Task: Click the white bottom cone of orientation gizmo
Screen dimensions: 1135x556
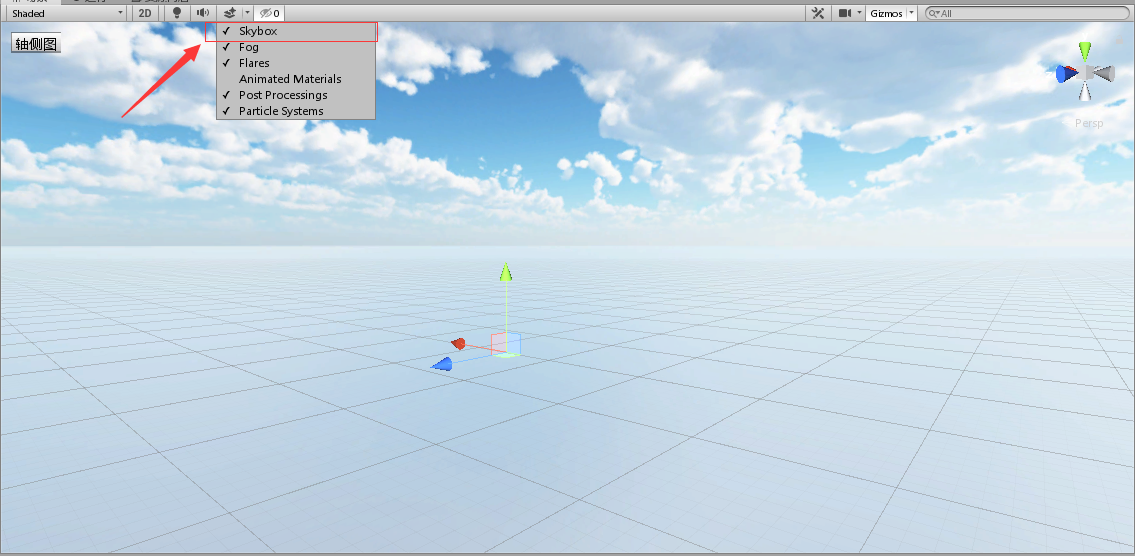Action: coord(1084,91)
